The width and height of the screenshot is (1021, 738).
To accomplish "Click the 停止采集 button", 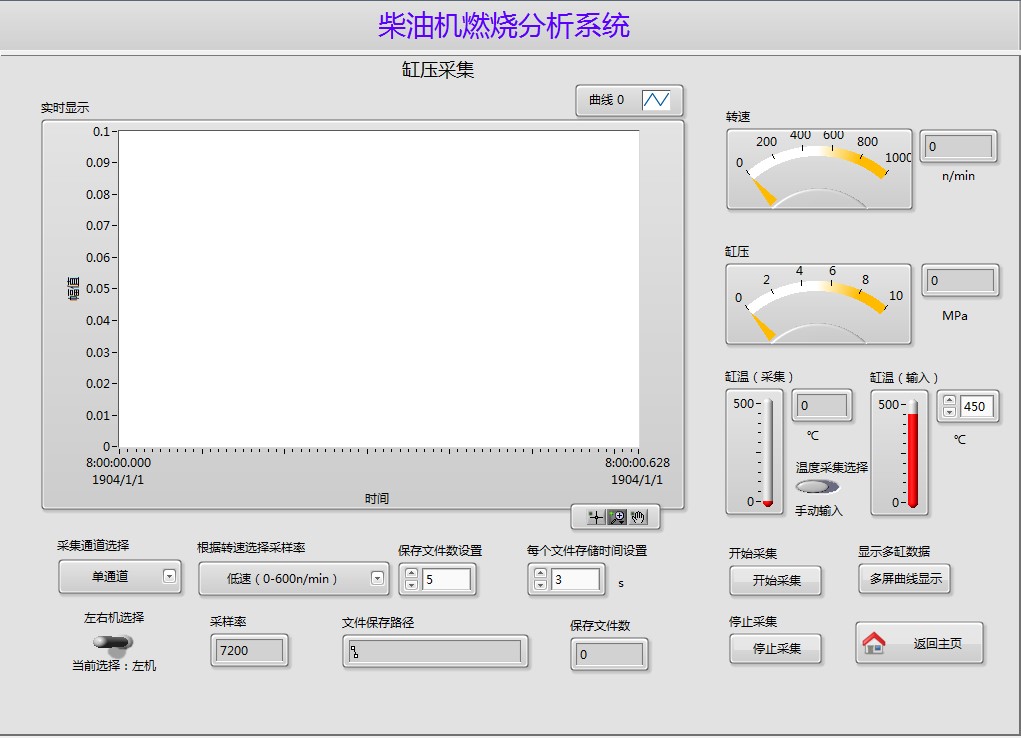I will pos(776,648).
